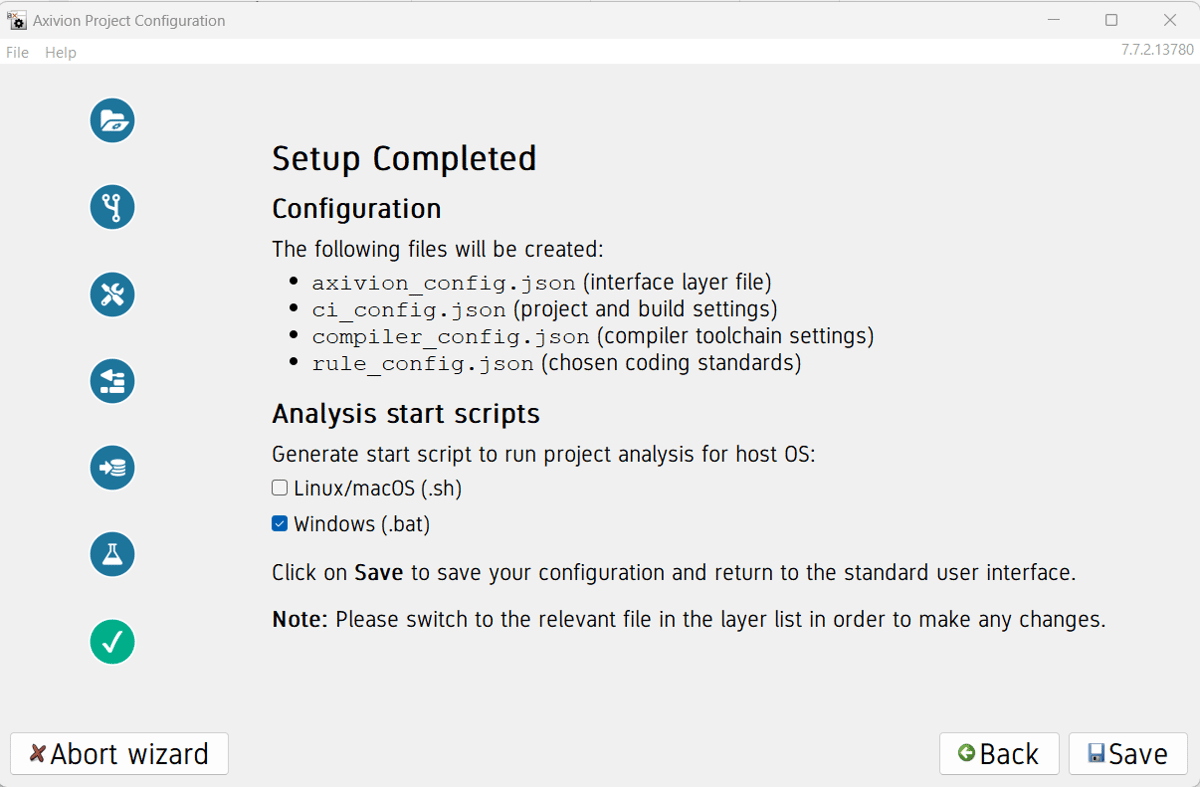Click the axivion_config.json file name text
Viewport: 1200px width, 787px height.
[x=443, y=283]
